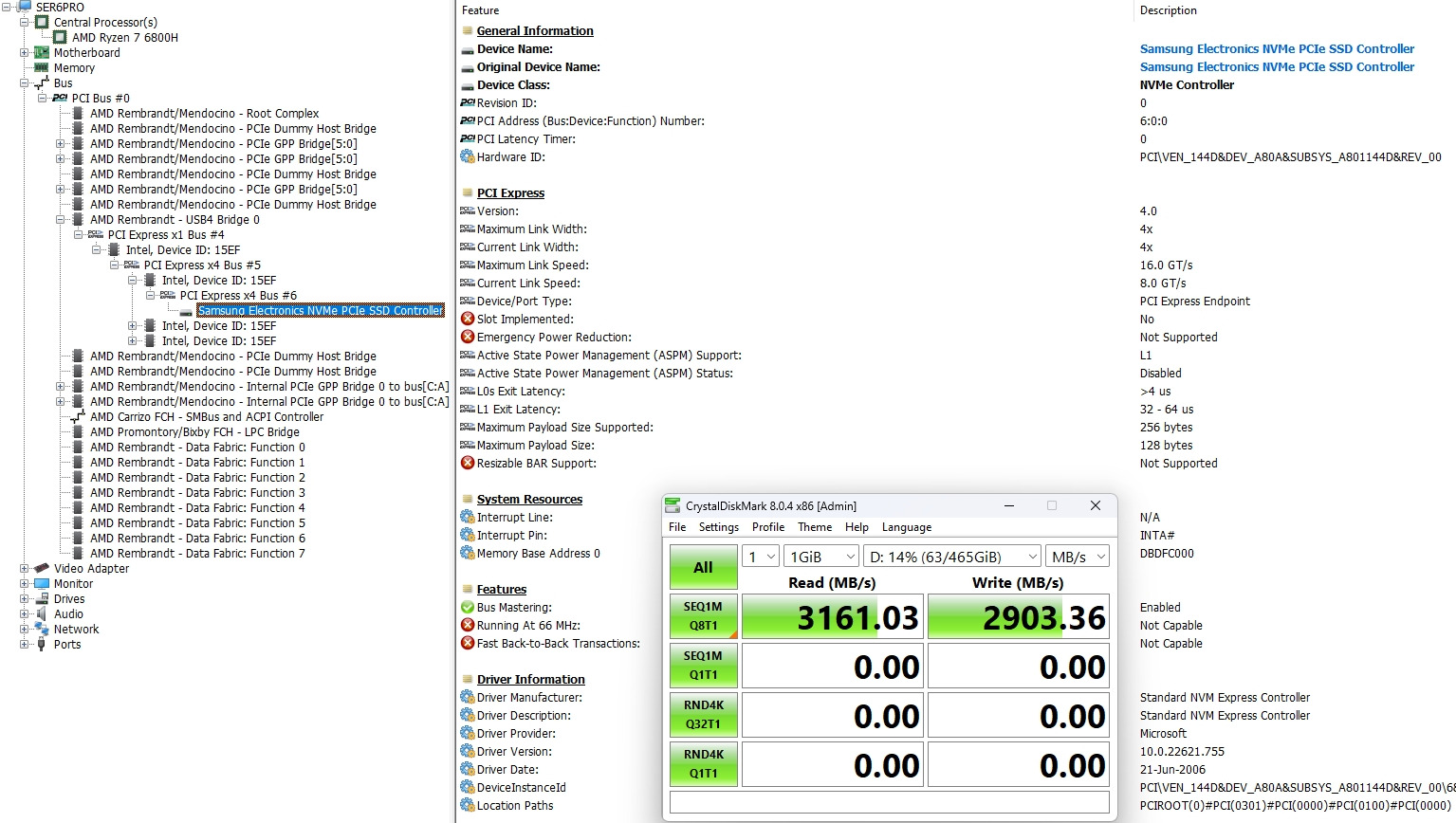Expand the Drives tree node
Image resolution: width=1456 pixels, height=823 pixels.
25,598
